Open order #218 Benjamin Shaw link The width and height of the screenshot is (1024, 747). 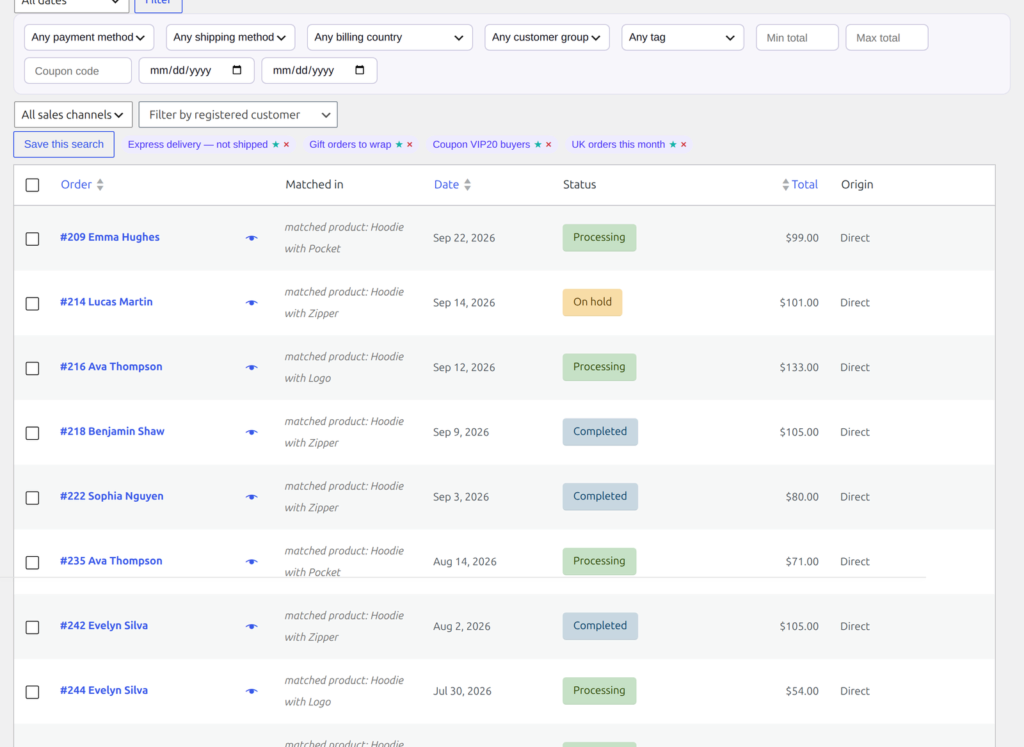click(112, 431)
